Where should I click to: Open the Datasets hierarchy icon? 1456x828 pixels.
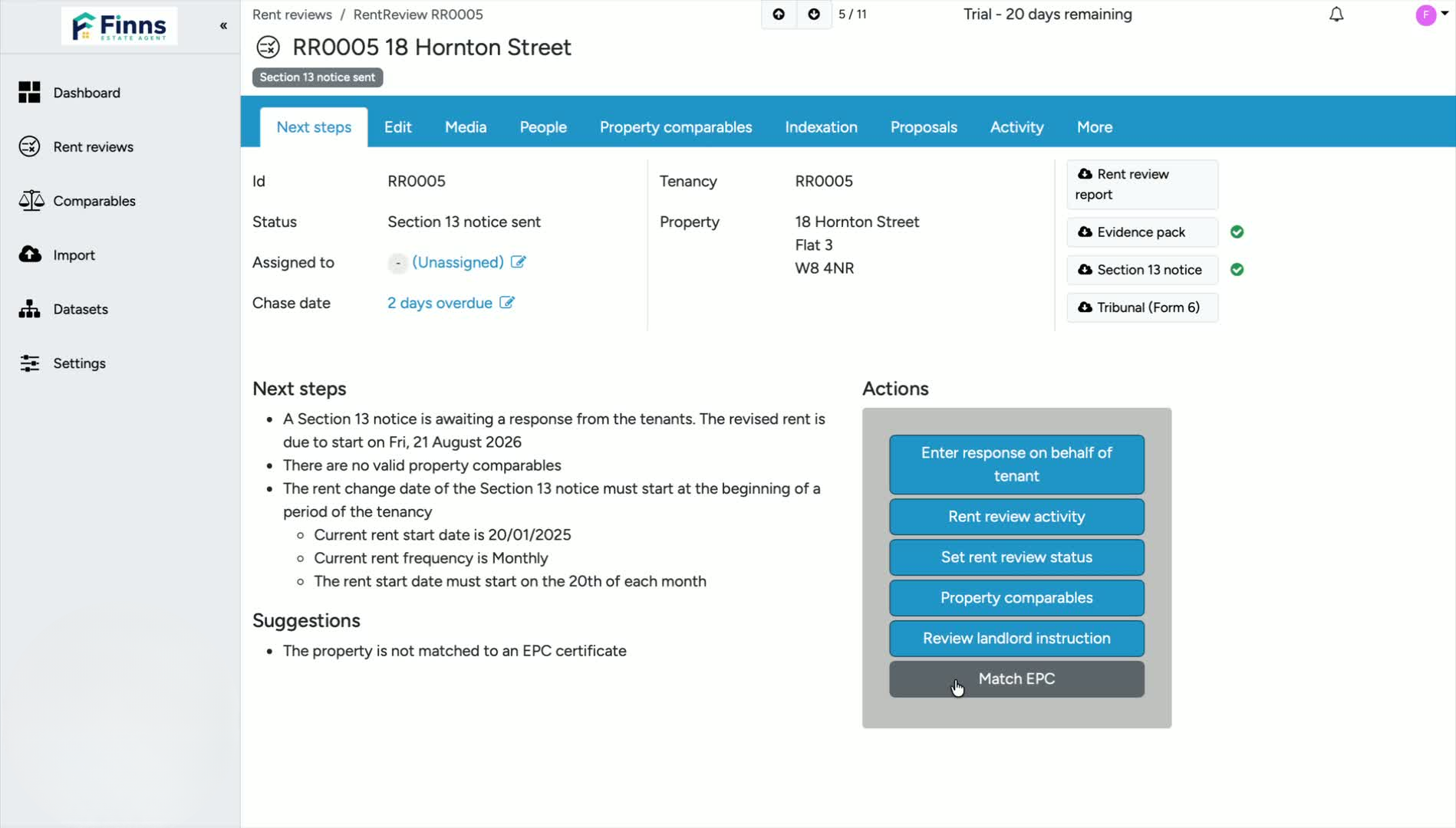click(x=29, y=309)
